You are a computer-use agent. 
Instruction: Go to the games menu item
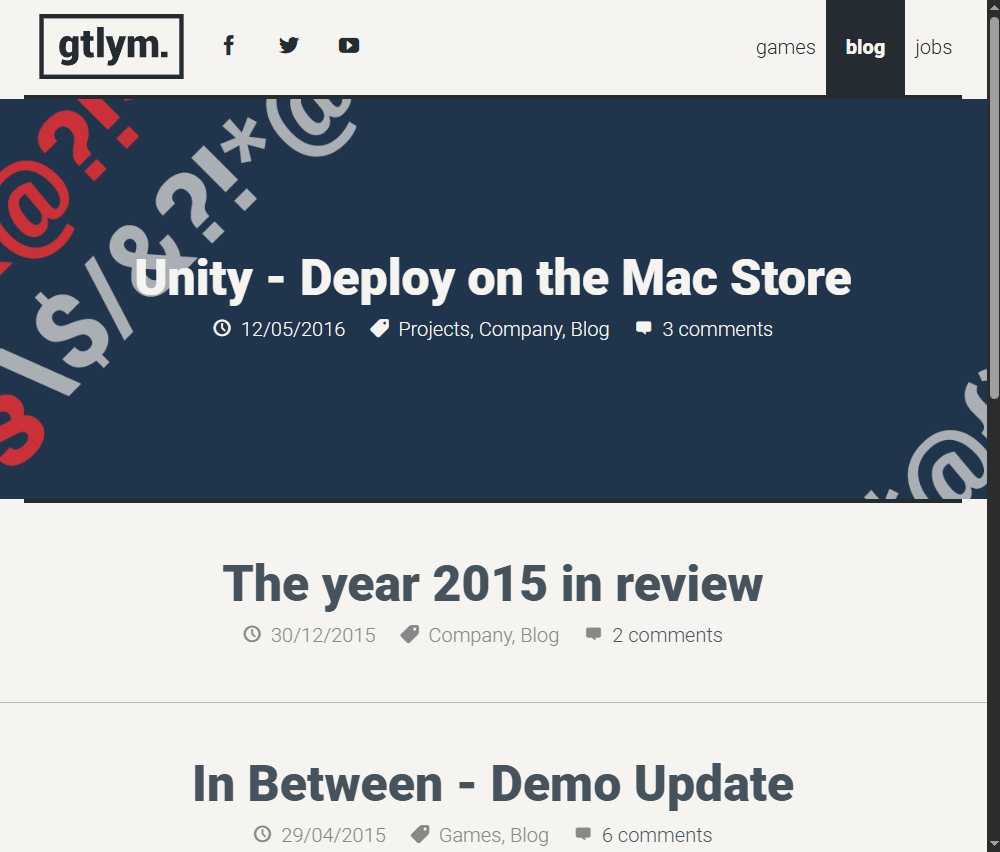[786, 47]
